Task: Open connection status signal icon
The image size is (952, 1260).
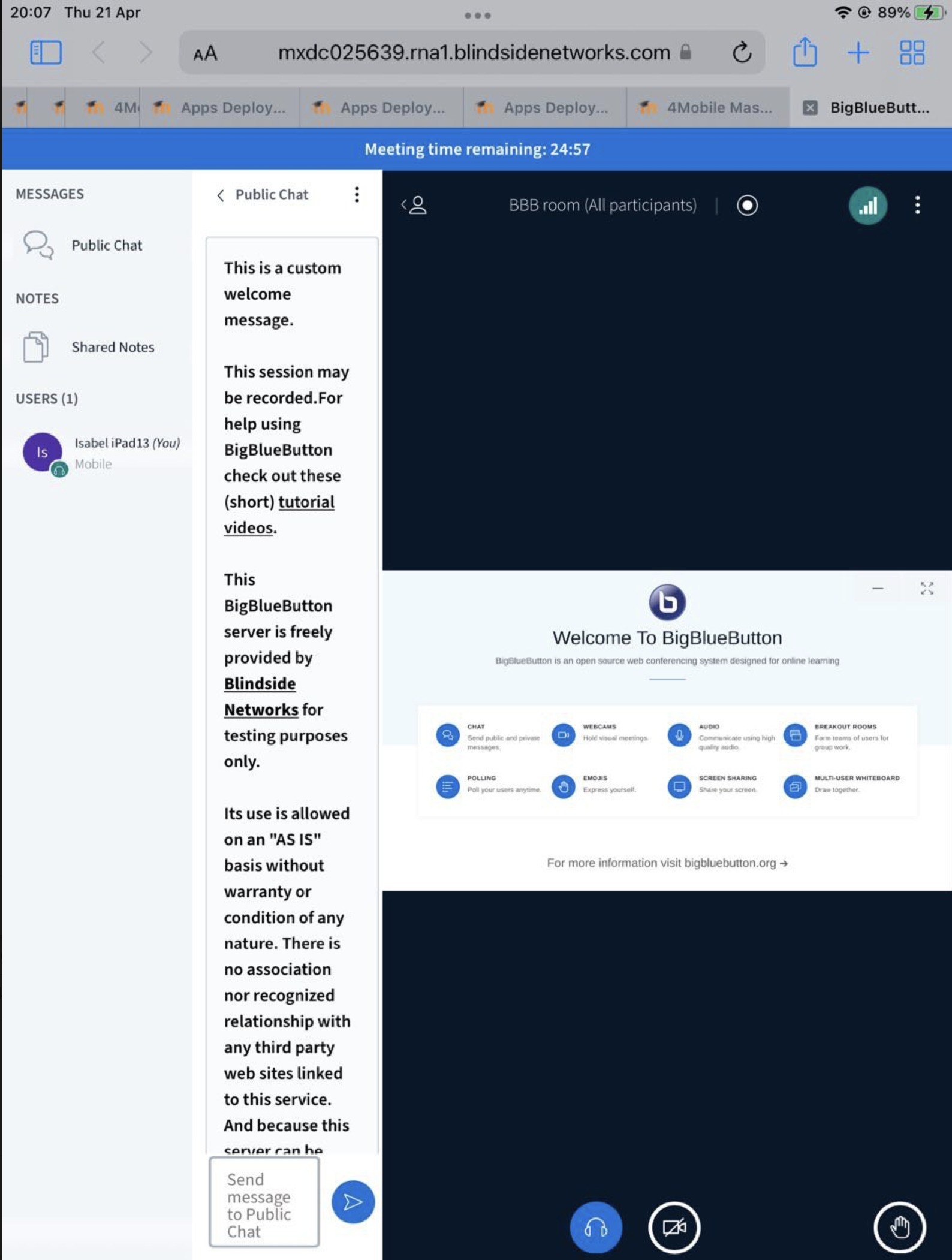Action: [x=867, y=206]
